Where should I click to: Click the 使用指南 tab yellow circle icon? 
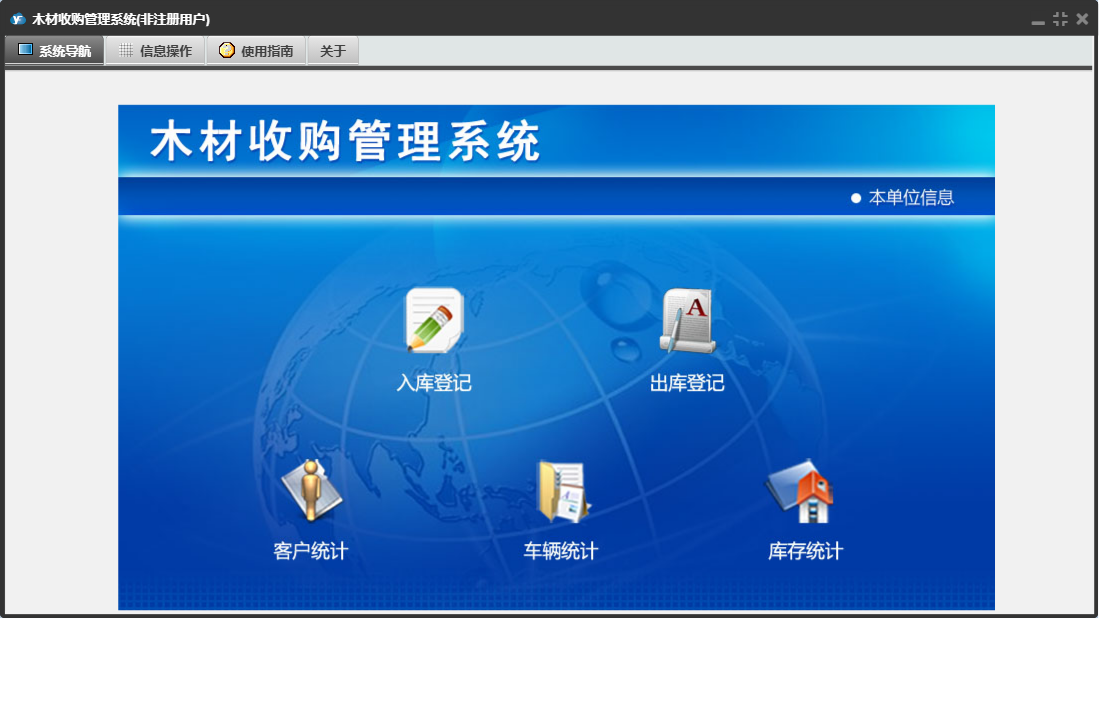(226, 50)
